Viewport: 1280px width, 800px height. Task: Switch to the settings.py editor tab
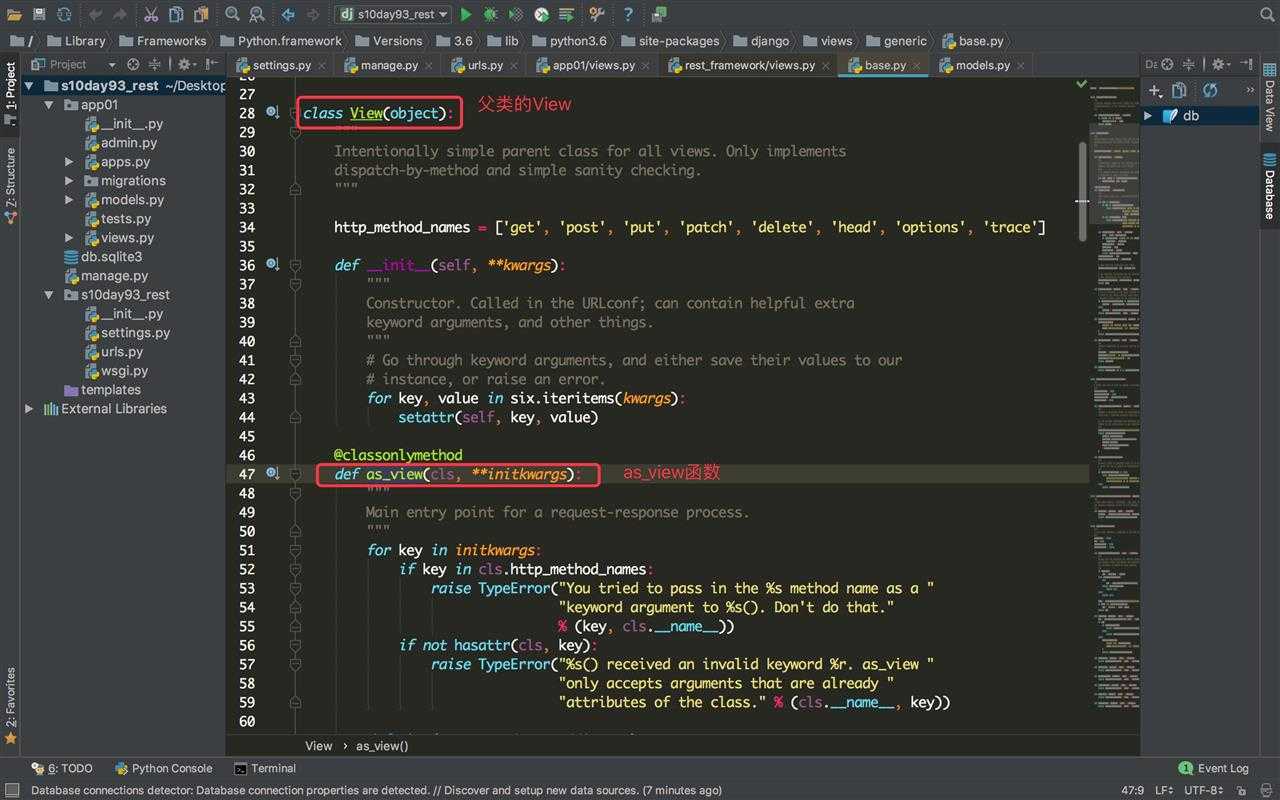pos(281,65)
